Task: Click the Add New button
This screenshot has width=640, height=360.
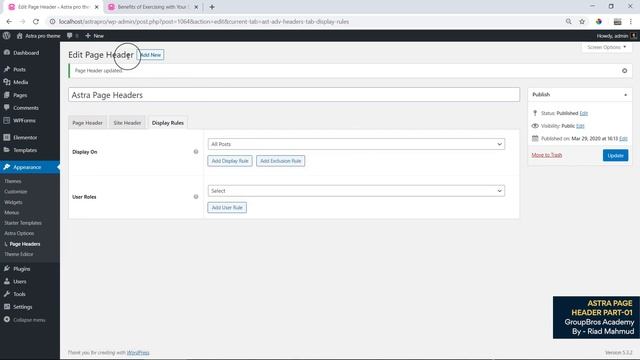Action: coord(151,55)
